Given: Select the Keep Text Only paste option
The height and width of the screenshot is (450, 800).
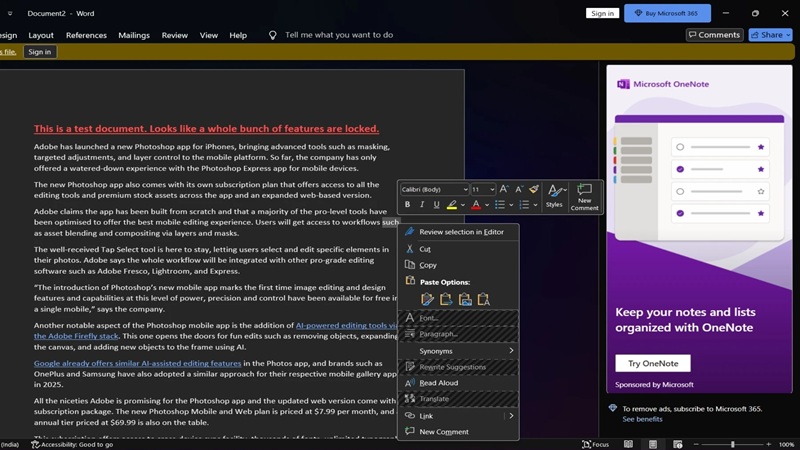Looking at the screenshot, I should (x=484, y=299).
